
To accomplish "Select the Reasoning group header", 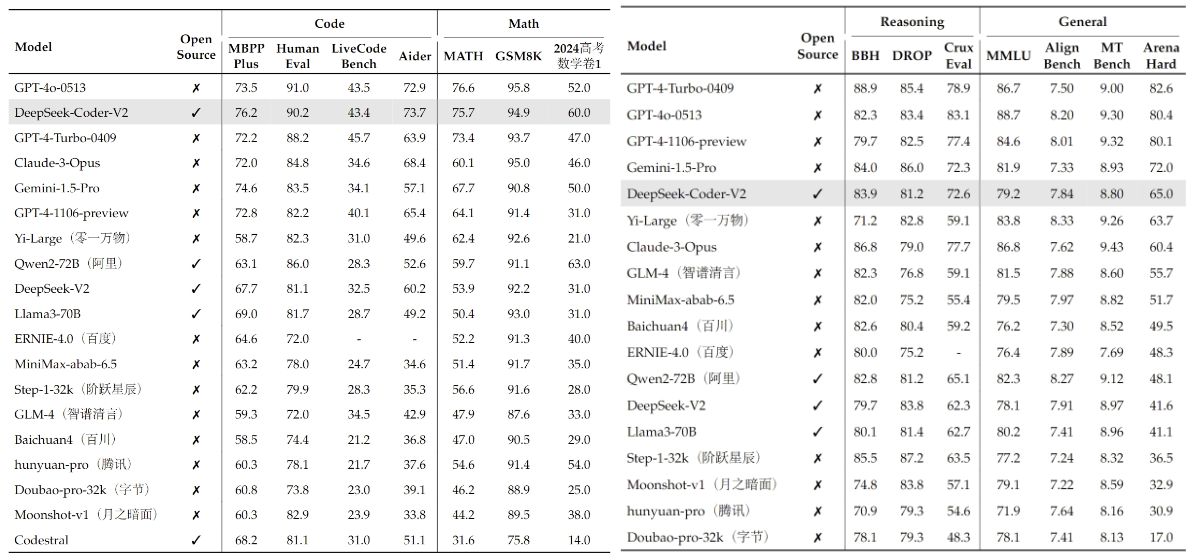I will click(911, 21).
